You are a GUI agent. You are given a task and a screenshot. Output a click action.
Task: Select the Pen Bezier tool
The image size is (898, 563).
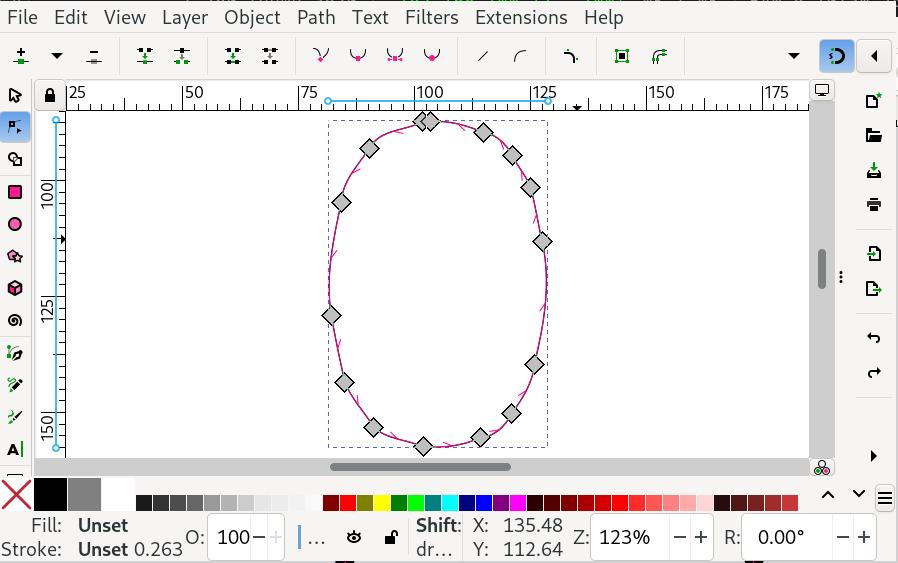pyautogui.click(x=15, y=353)
